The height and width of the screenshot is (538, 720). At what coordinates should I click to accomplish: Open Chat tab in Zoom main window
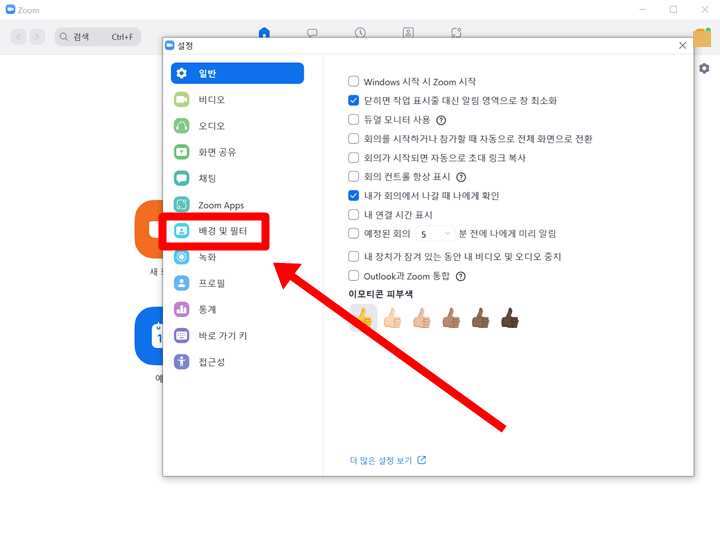[x=312, y=32]
